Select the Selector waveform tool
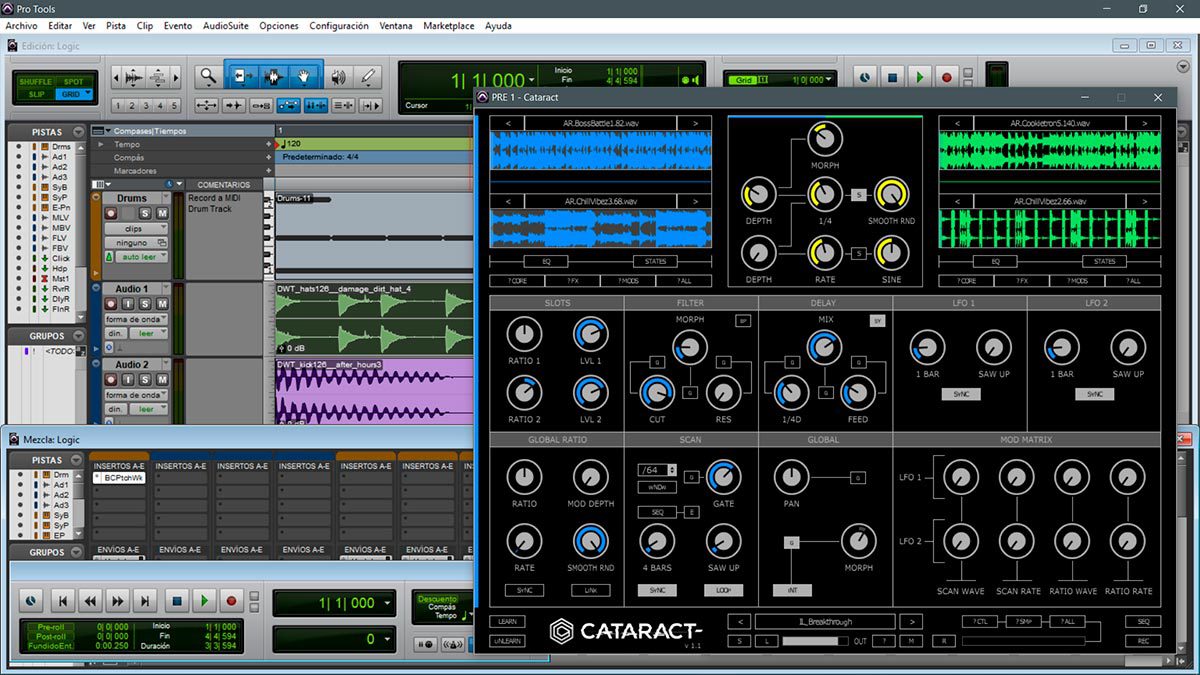The image size is (1200, 675). pyautogui.click(x=273, y=76)
